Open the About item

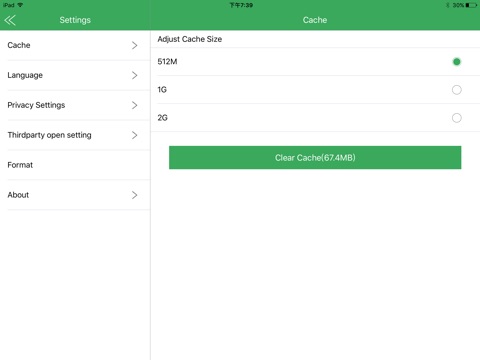75,195
